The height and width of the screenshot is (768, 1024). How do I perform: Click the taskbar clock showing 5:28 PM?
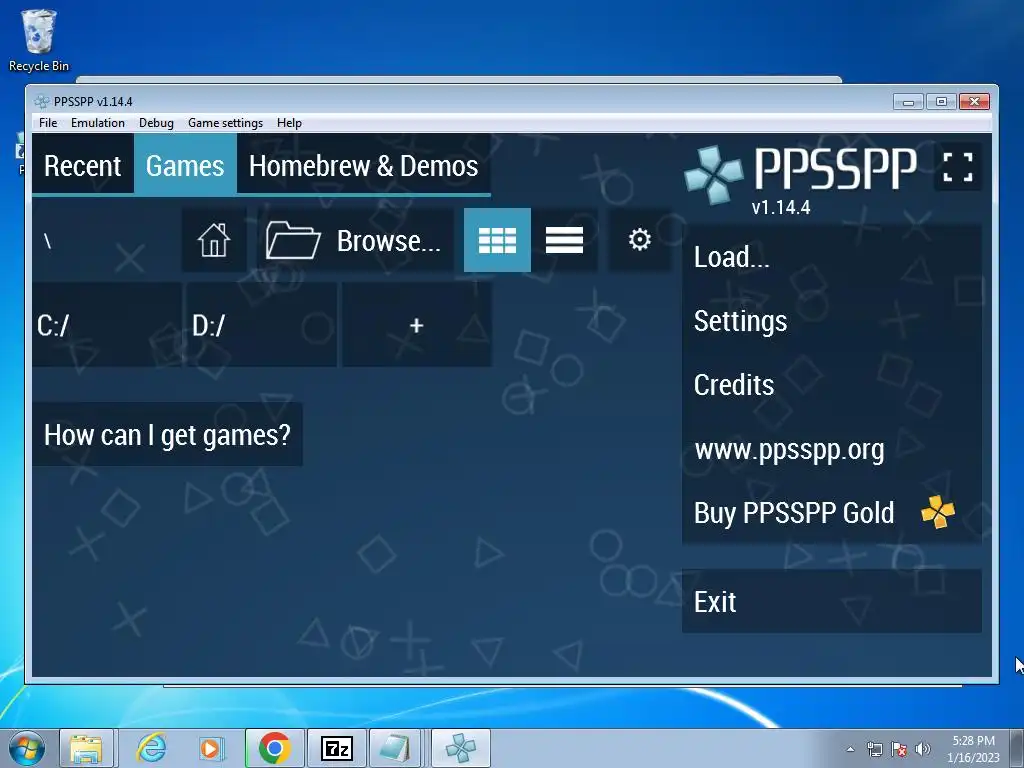tap(973, 749)
